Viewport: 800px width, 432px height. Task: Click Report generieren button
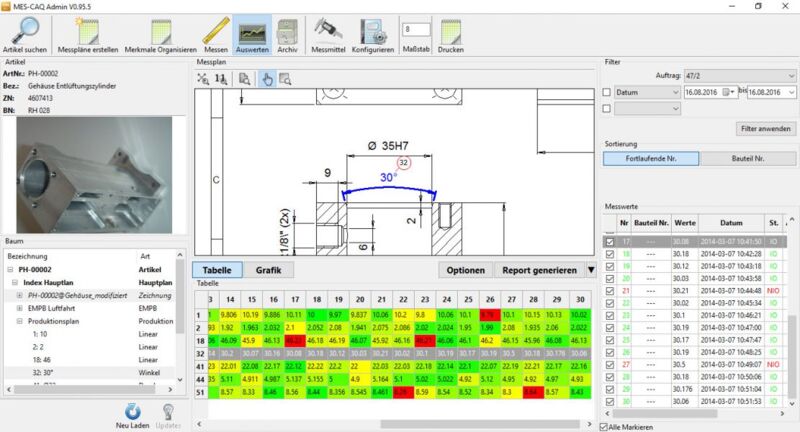pos(539,270)
